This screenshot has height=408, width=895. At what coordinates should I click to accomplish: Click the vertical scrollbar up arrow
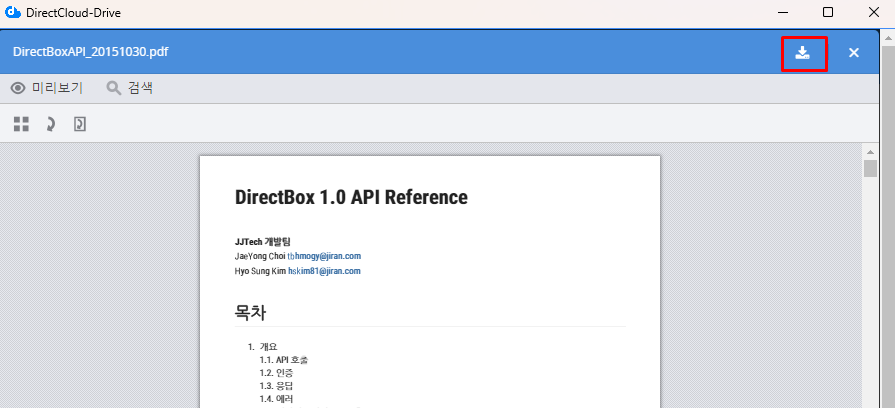pyautogui.click(x=870, y=151)
